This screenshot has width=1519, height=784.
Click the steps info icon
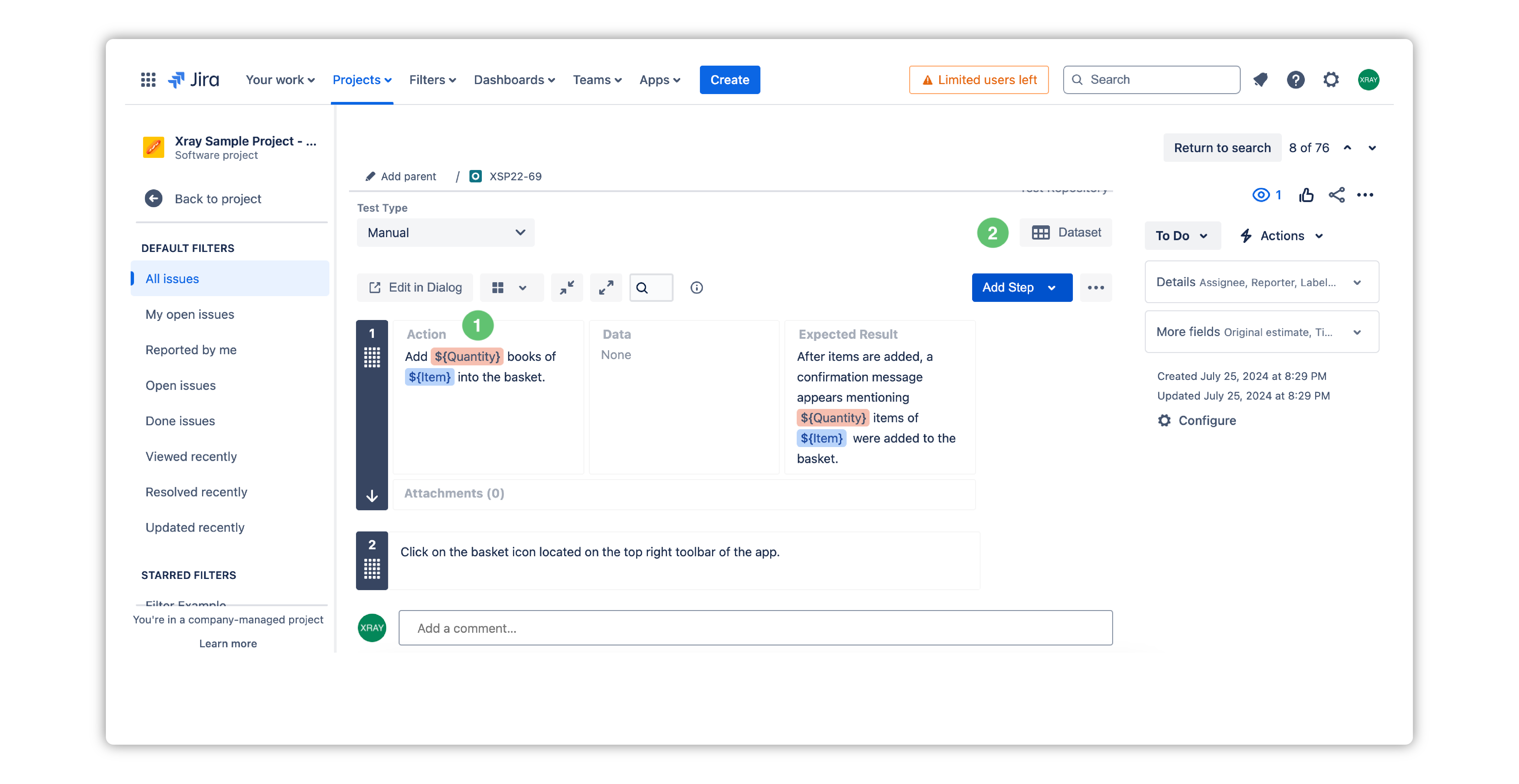696,288
